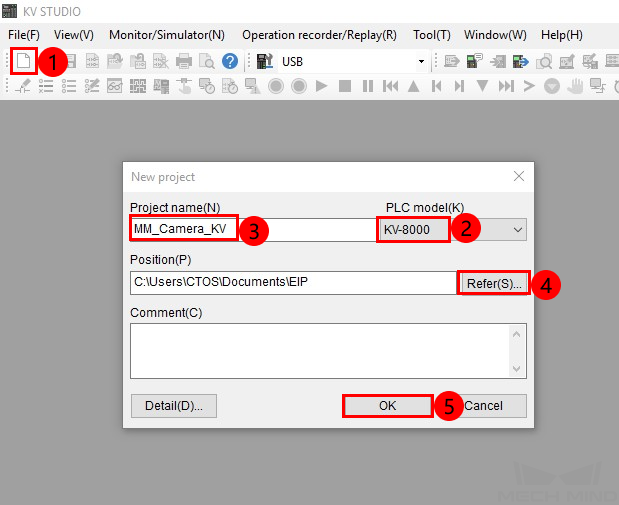Click the Comment box scroll up arrow
This screenshot has height=505, width=619.
(x=516, y=334)
